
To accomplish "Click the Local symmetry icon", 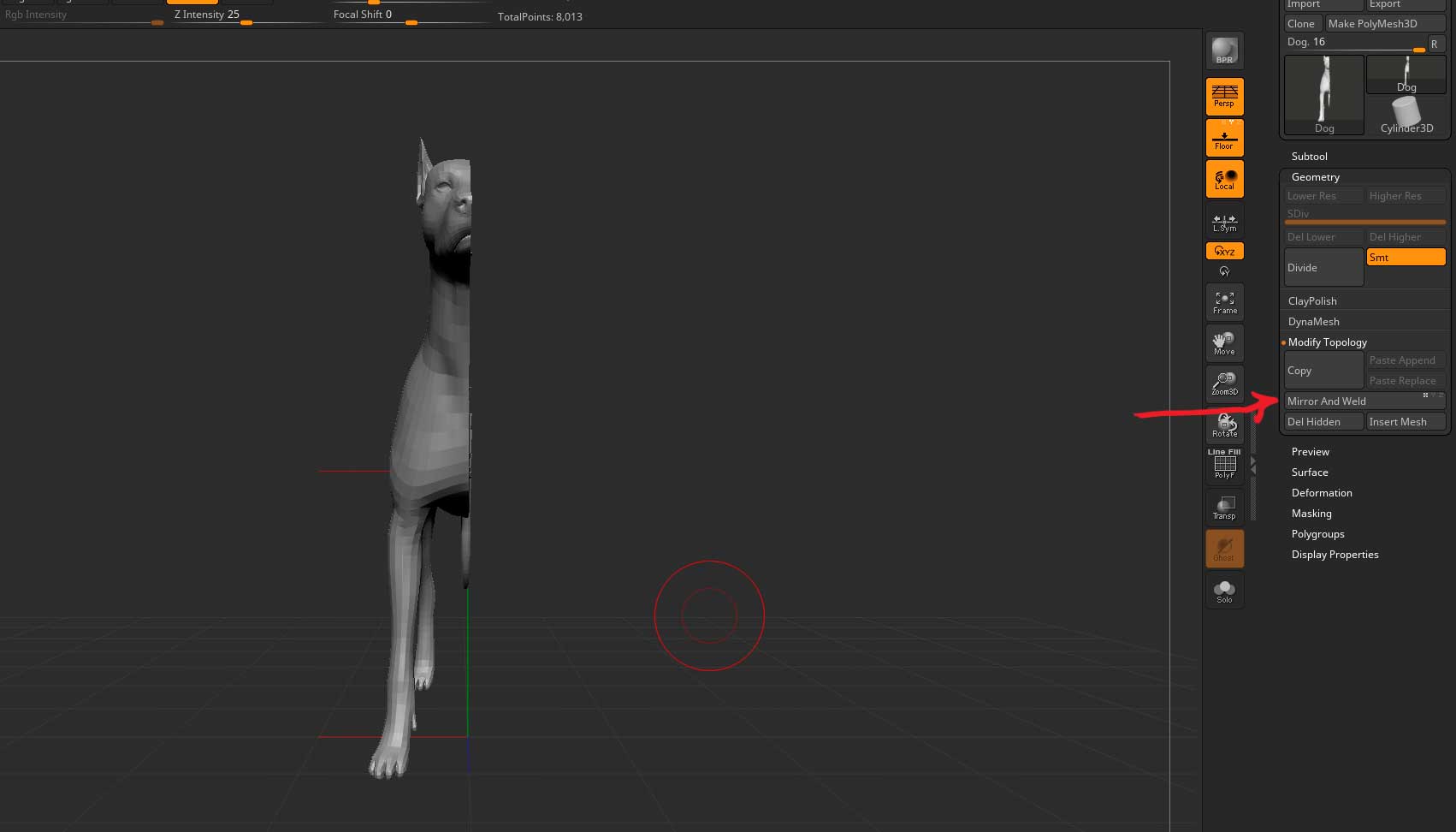I will (1224, 179).
